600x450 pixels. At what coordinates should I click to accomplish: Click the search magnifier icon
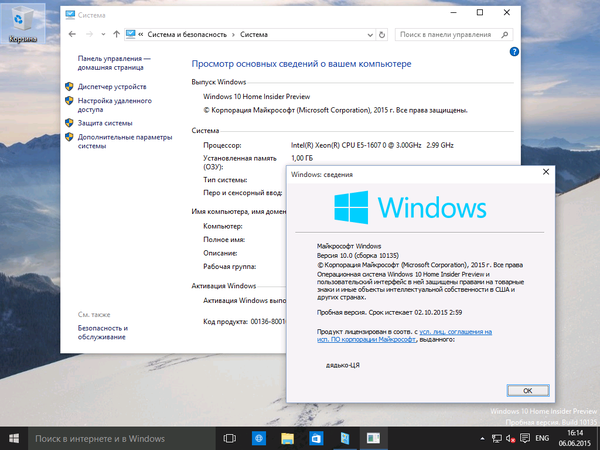coord(505,35)
